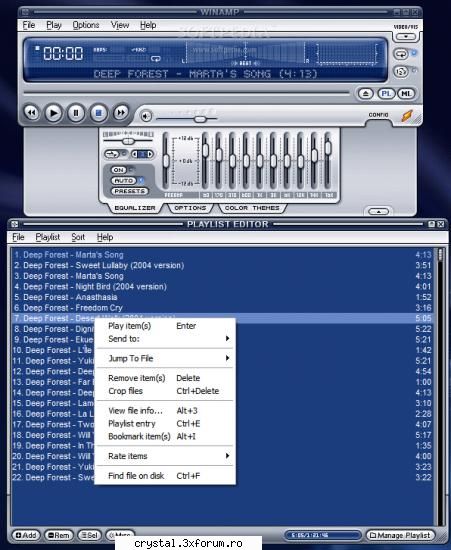Screen dimensions: 451x550
Task: Expand the Send to: submenu
Action: point(165,338)
